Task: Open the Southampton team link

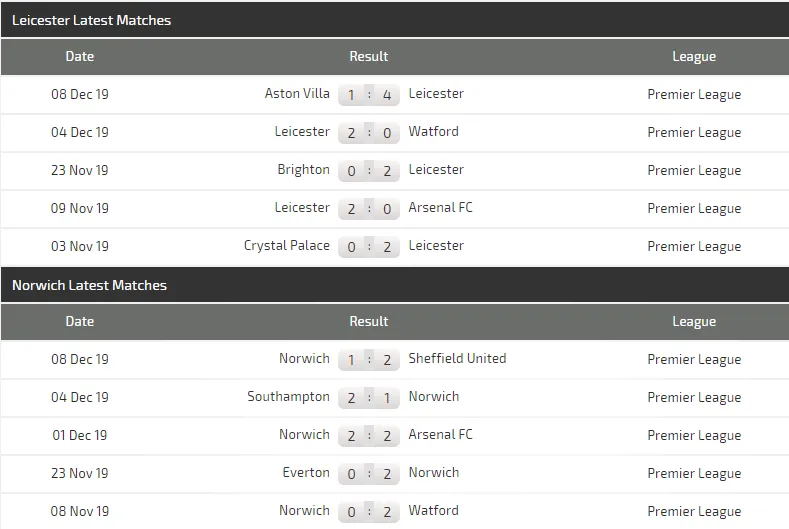Action: [288, 397]
